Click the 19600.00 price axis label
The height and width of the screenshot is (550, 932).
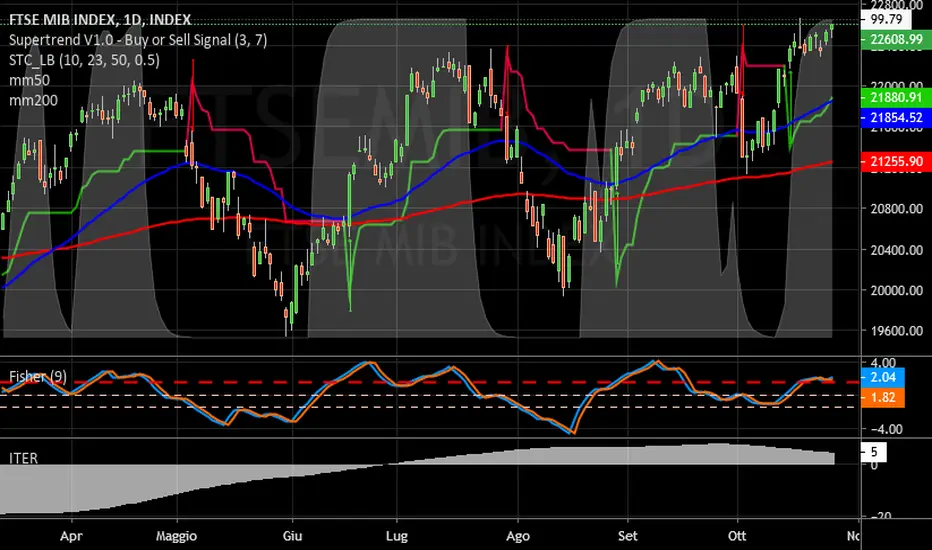click(x=896, y=331)
